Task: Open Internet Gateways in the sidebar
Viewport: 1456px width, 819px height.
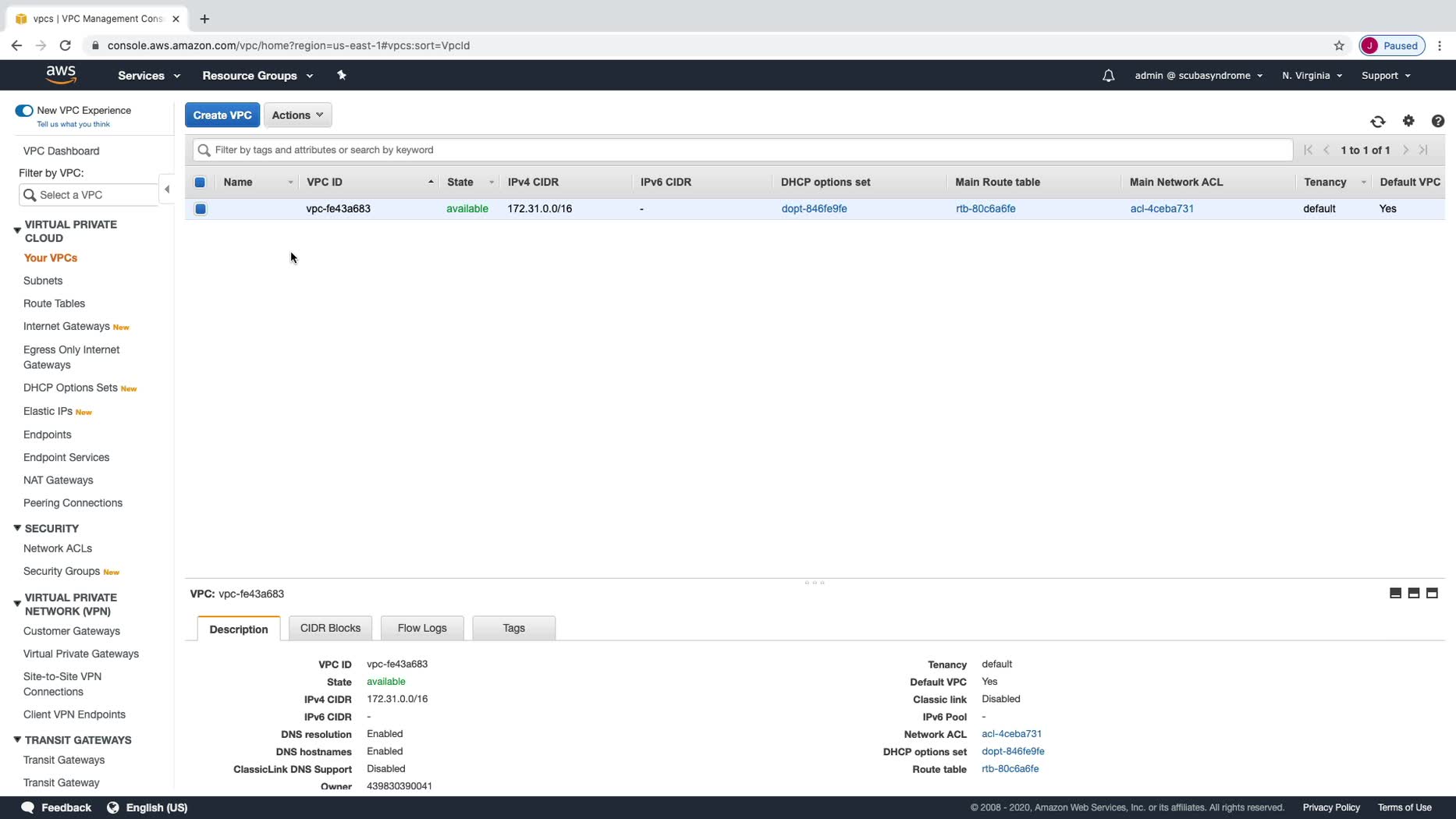Action: pos(66,326)
